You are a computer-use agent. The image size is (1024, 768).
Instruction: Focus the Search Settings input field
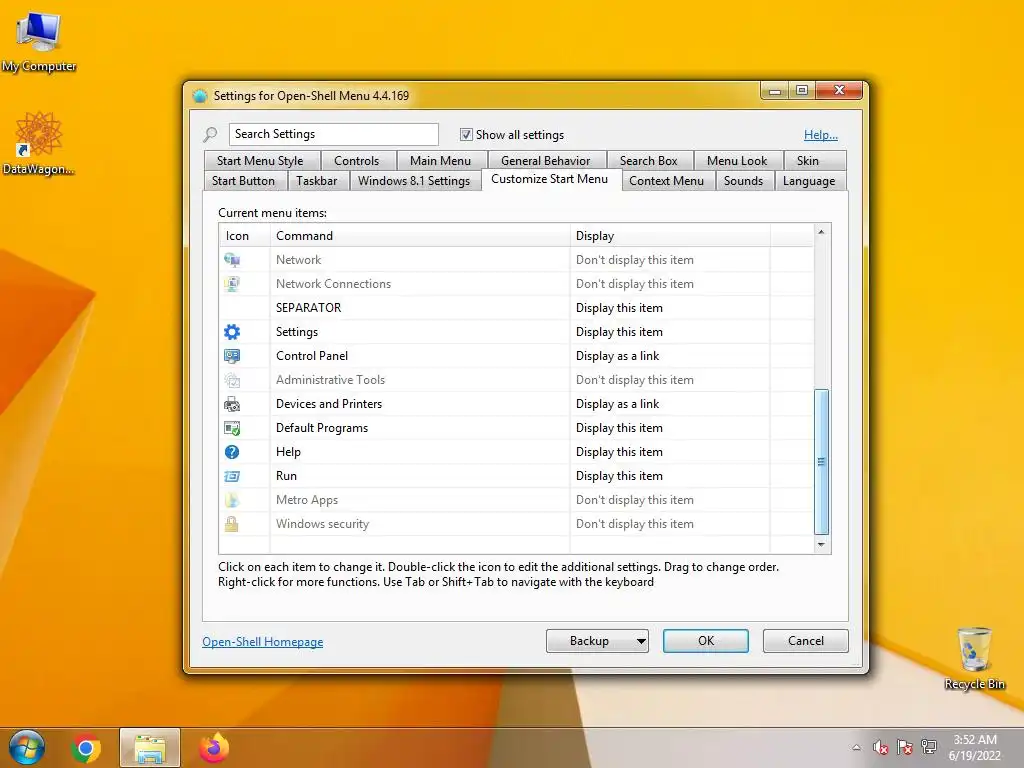click(334, 135)
